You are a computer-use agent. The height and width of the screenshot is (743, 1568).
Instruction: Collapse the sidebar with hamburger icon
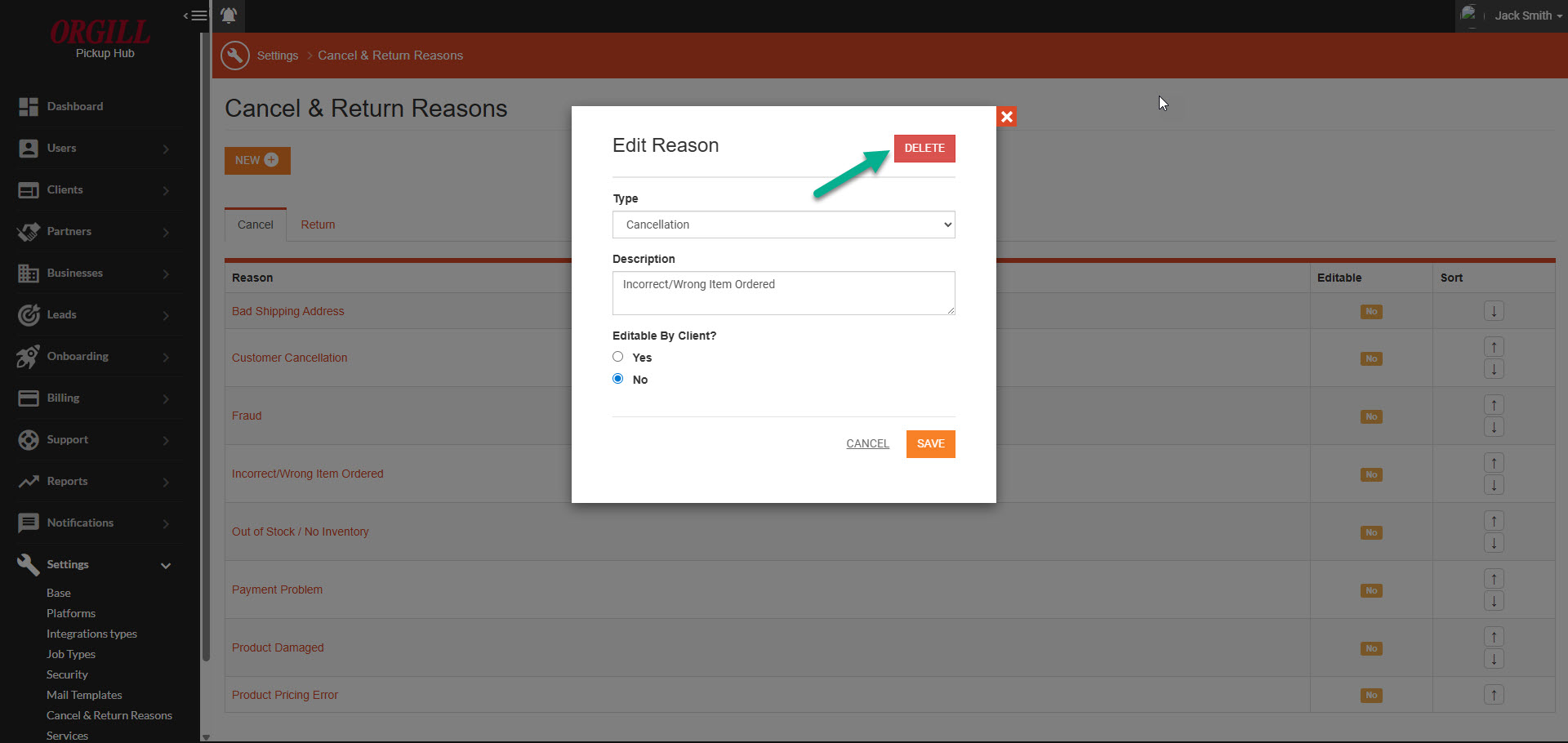click(195, 16)
